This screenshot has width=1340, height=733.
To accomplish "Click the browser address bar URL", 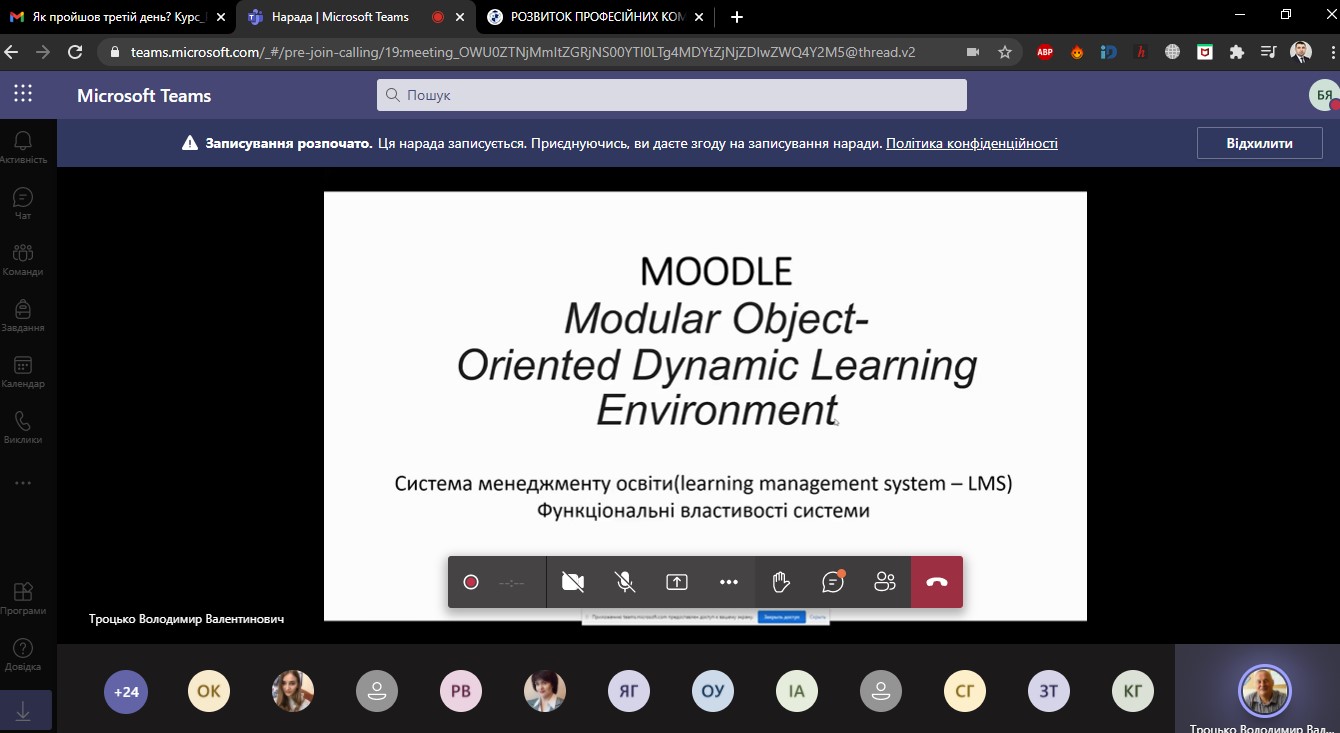I will (x=523, y=52).
